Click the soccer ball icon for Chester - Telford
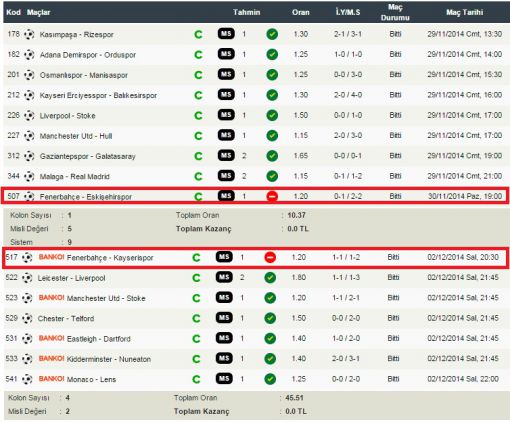 [x=27, y=318]
